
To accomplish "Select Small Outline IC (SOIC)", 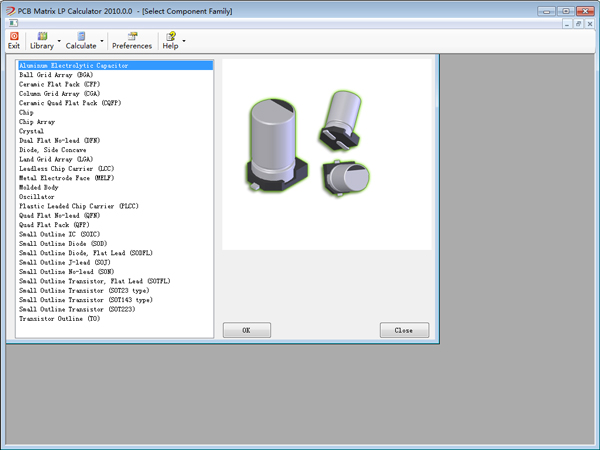I will [115, 234].
